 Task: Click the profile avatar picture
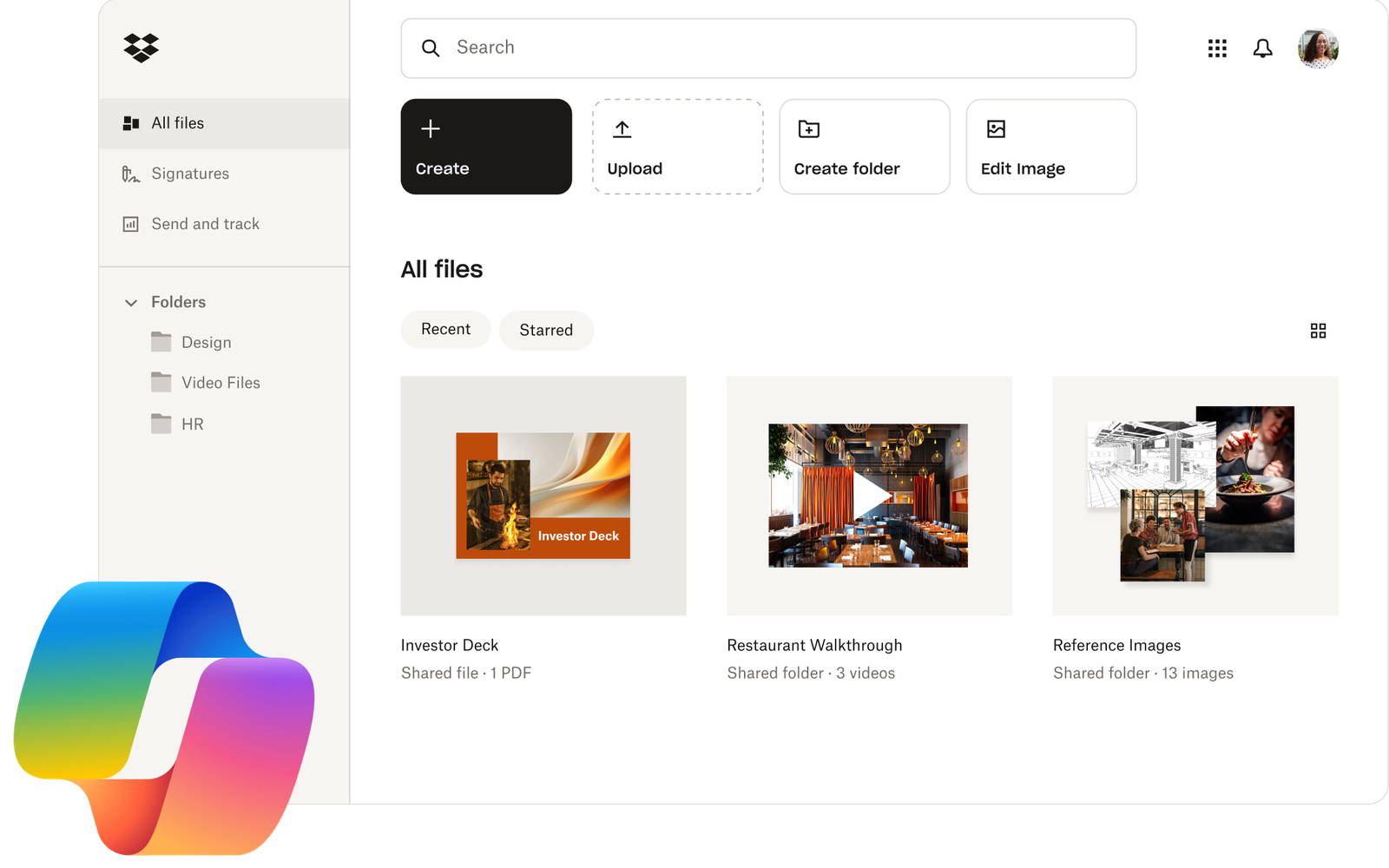[1318, 49]
